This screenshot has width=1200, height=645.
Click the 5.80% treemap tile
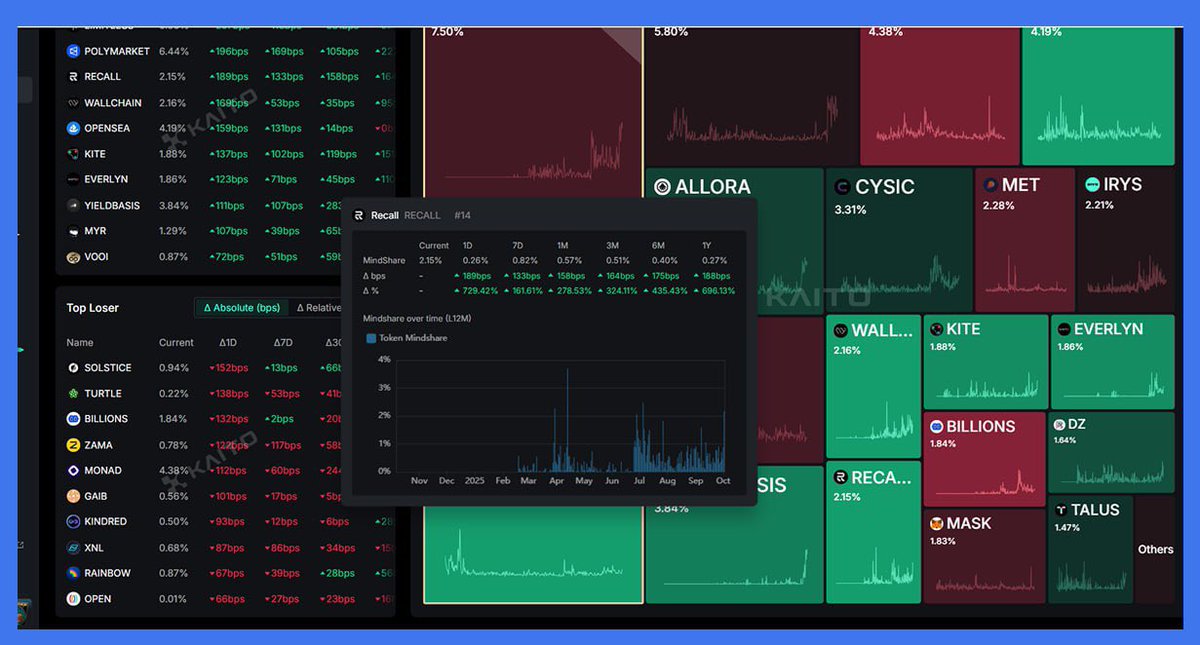(751, 96)
